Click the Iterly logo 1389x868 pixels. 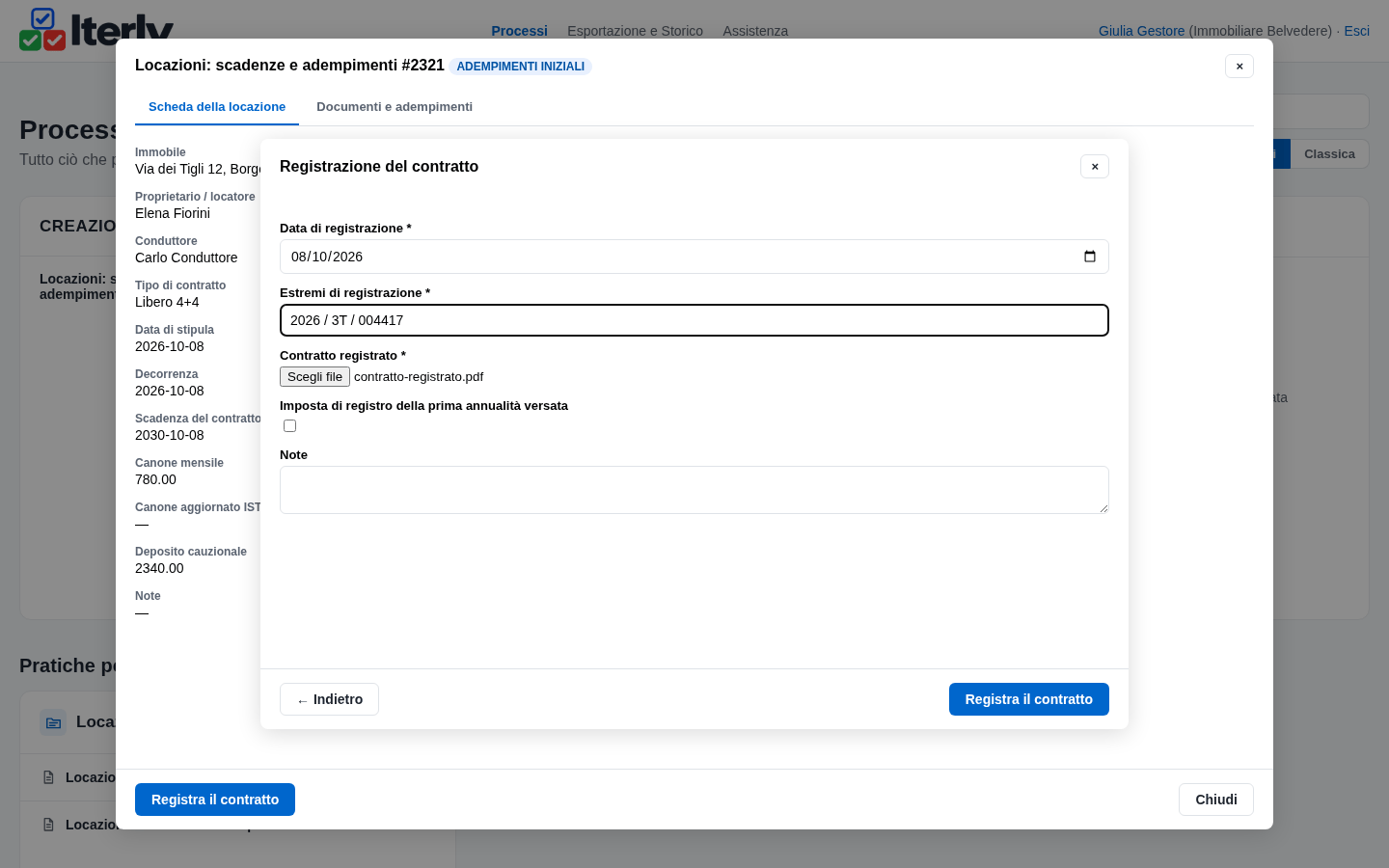pyautogui.click(x=96, y=29)
